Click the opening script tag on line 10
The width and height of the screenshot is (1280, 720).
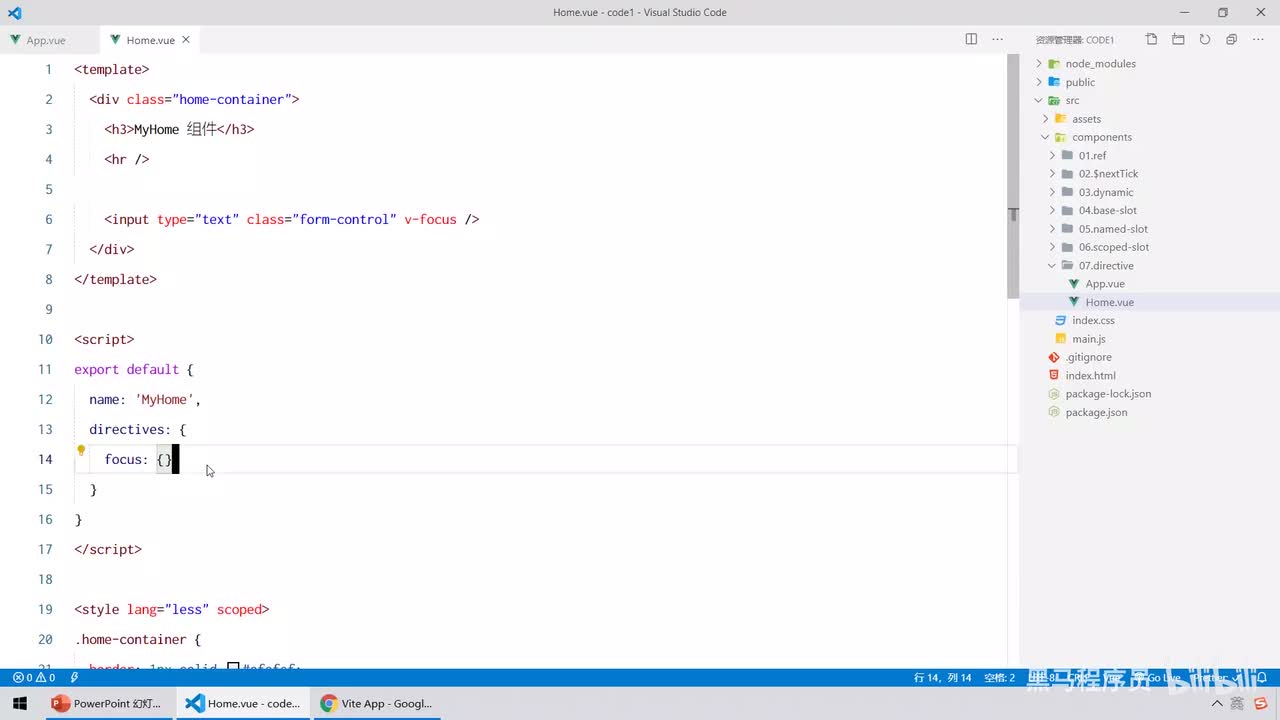pyautogui.click(x=104, y=339)
